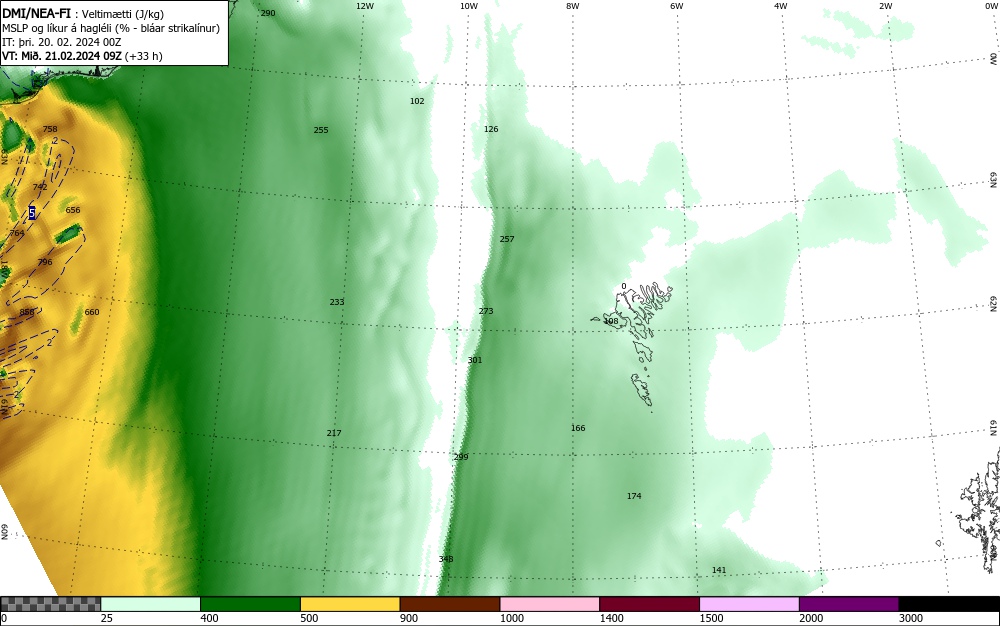Viewport: 1000px width, 626px height.
Task: Pick the maroon 1400–1500 legend swatch
Action: (649, 604)
